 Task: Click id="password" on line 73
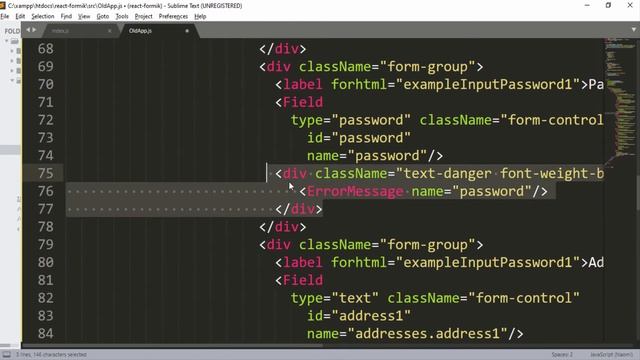359,138
